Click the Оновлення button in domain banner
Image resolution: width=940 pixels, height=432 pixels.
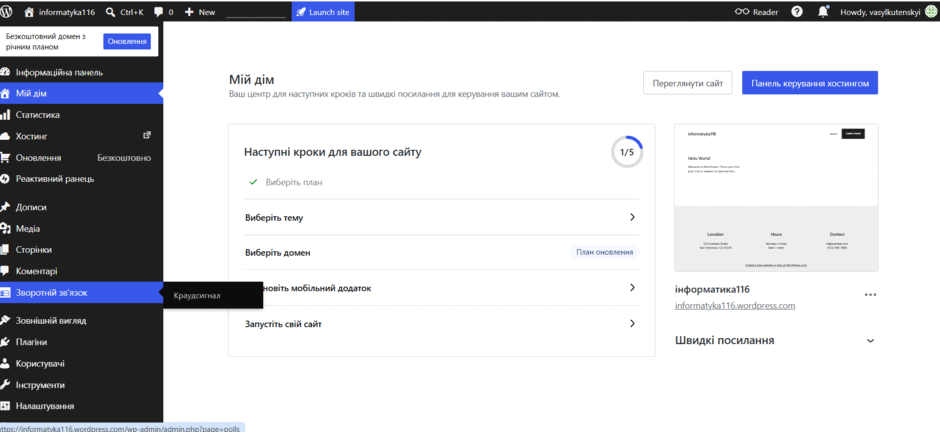click(x=127, y=41)
